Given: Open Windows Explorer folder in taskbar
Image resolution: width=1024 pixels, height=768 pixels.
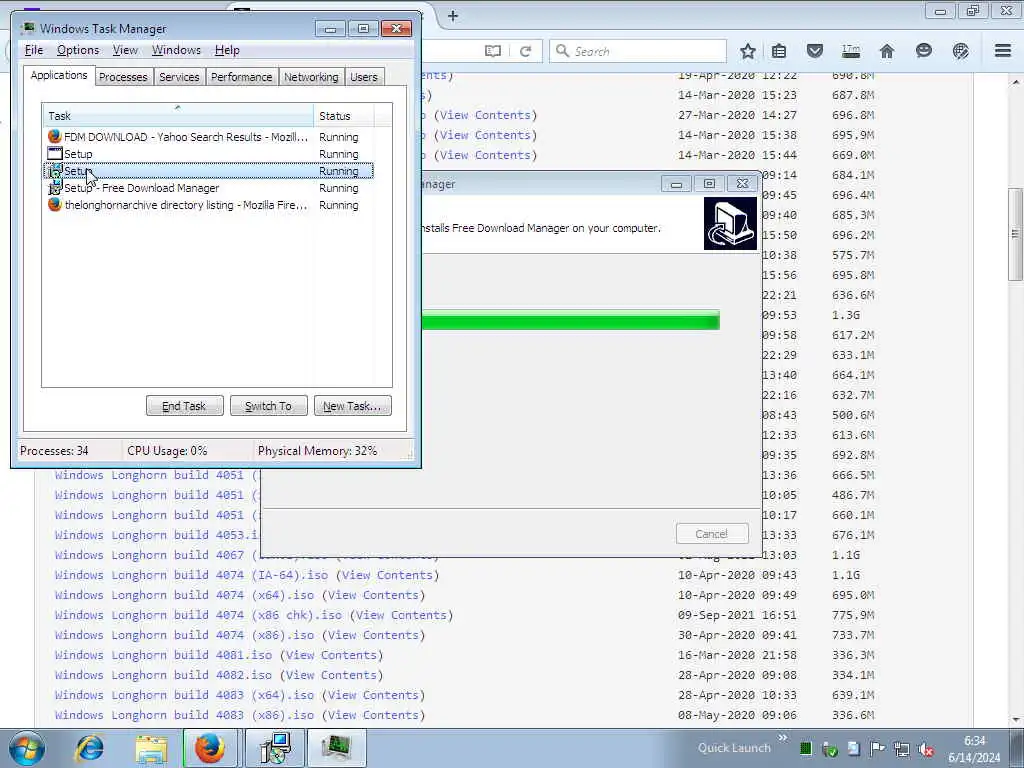Looking at the screenshot, I should 152,749.
